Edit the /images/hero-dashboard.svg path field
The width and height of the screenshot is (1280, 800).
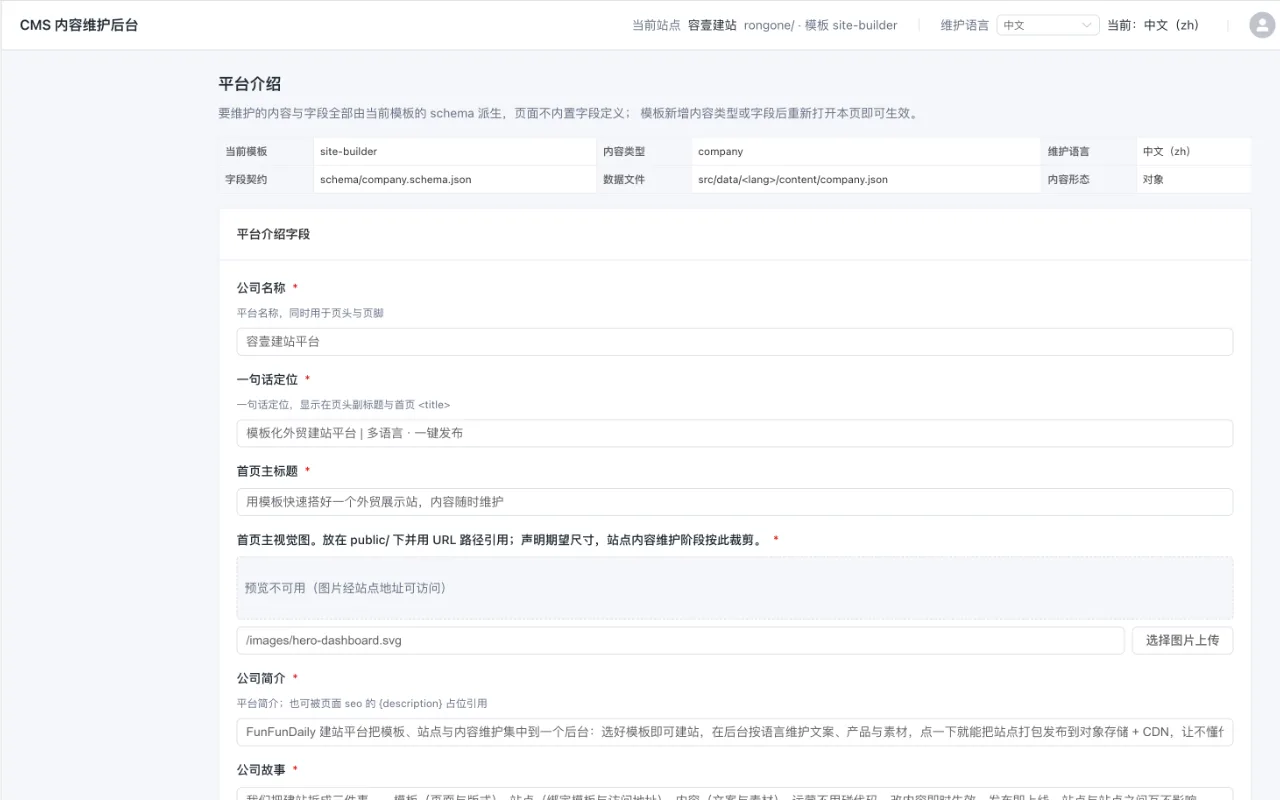tap(680, 640)
